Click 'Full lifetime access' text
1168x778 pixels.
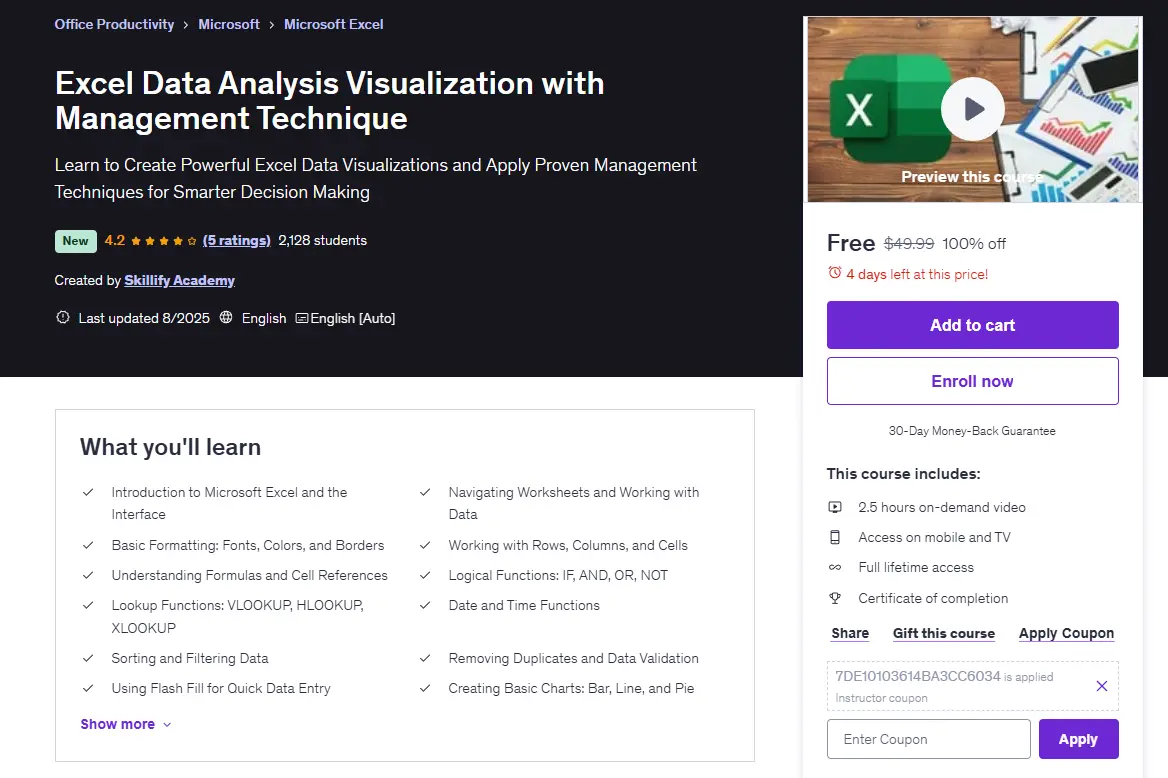click(915, 567)
